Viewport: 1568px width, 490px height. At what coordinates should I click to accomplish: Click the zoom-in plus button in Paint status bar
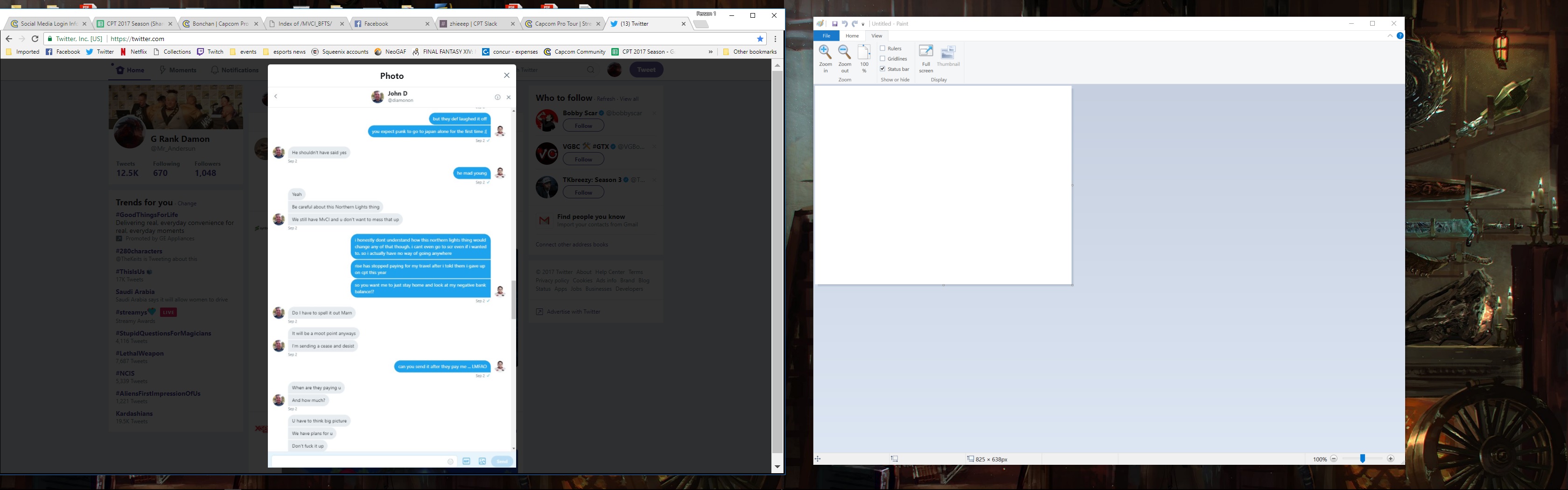[x=1390, y=459]
